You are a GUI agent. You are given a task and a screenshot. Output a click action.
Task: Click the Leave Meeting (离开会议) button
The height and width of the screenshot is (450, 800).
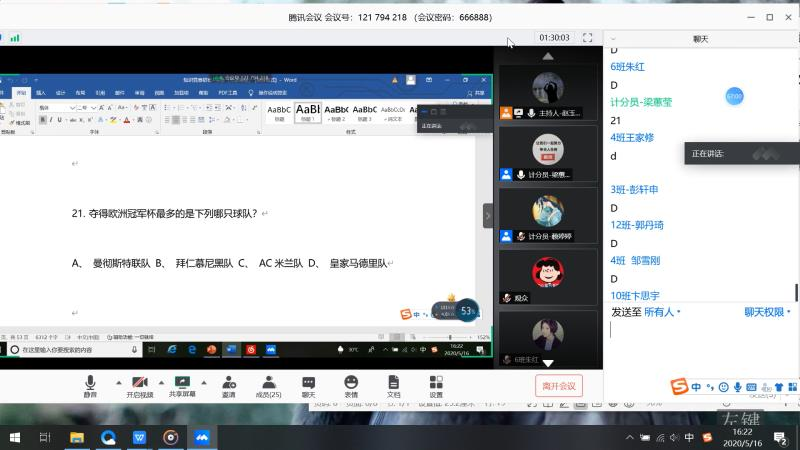click(x=559, y=386)
